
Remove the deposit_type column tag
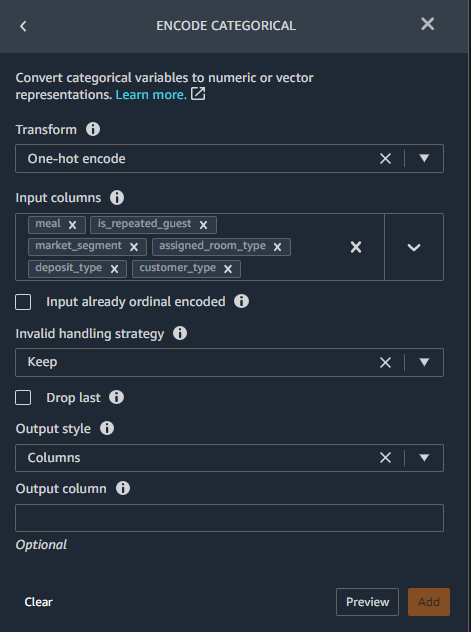(114, 269)
